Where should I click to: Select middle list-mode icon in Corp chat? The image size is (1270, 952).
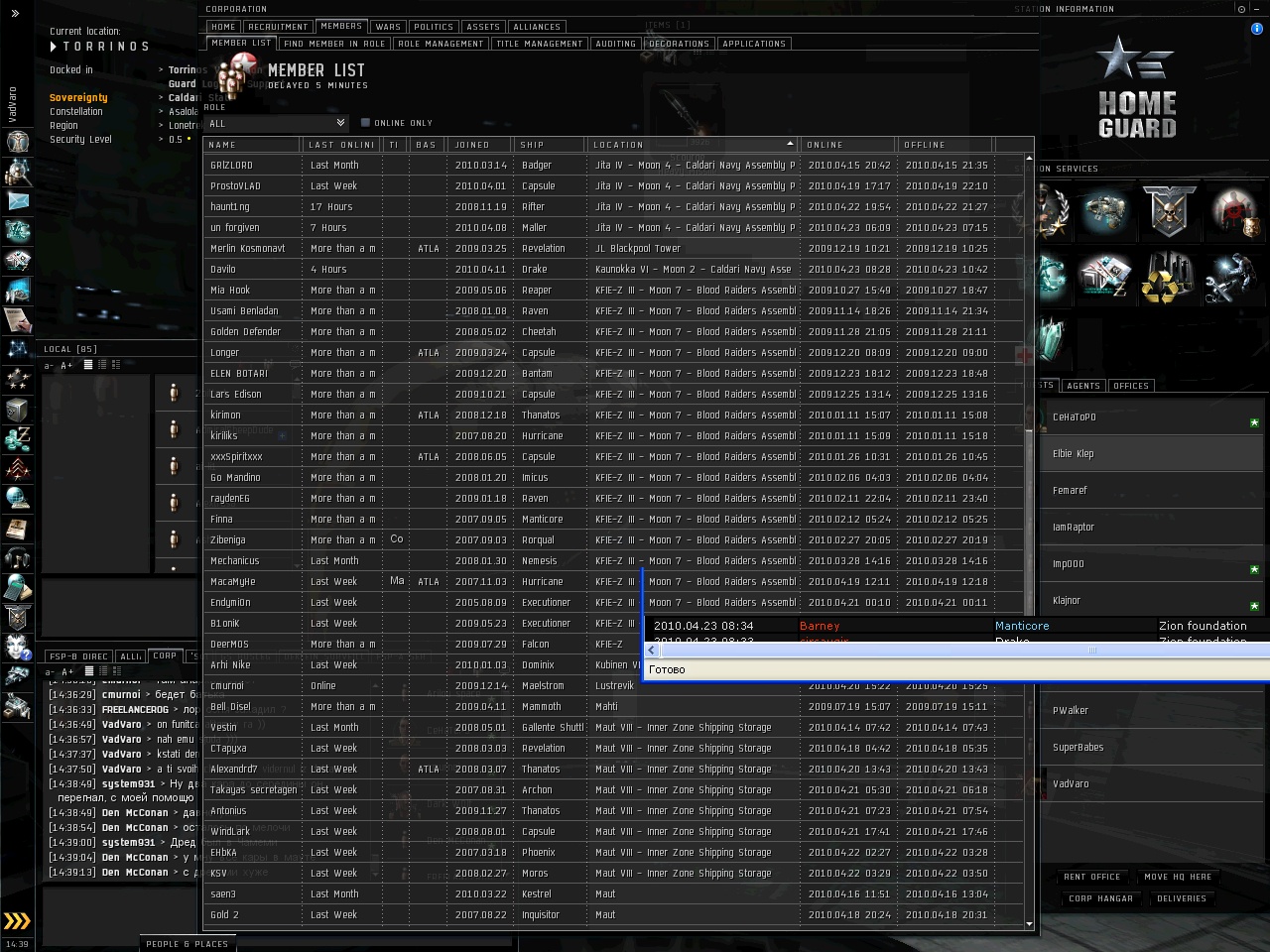(102, 671)
